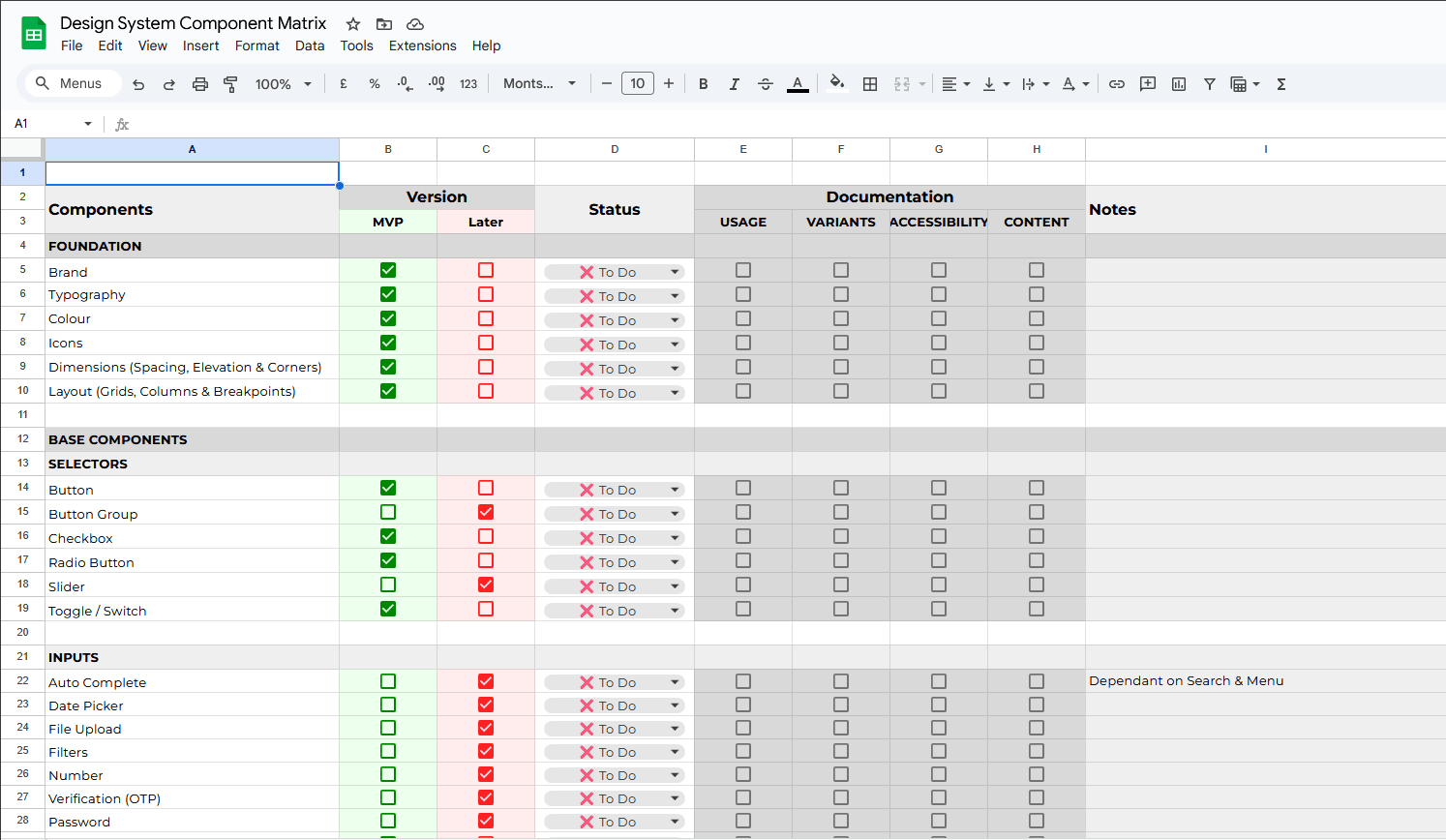Viewport: 1446px width, 840px height.
Task: Select row 12 header
Action: point(22,438)
